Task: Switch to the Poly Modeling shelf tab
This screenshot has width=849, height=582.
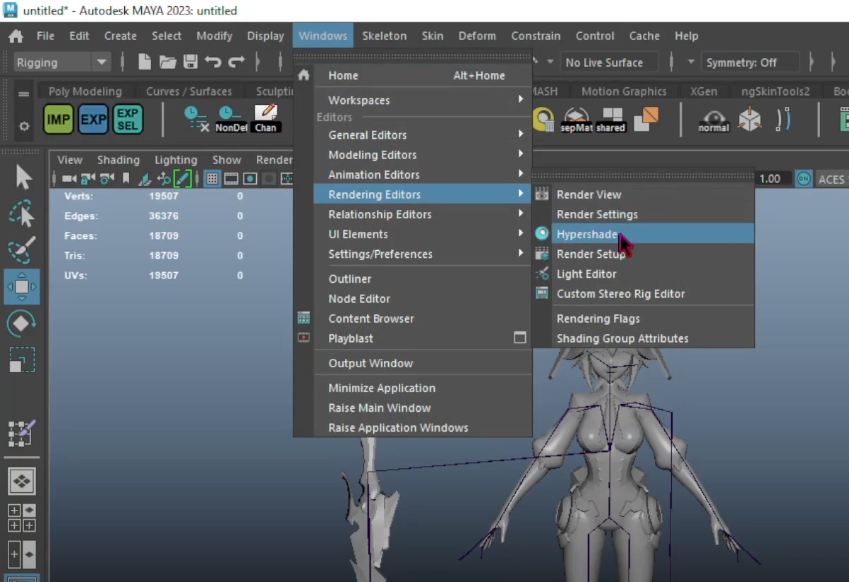Action: pyautogui.click(x=85, y=91)
